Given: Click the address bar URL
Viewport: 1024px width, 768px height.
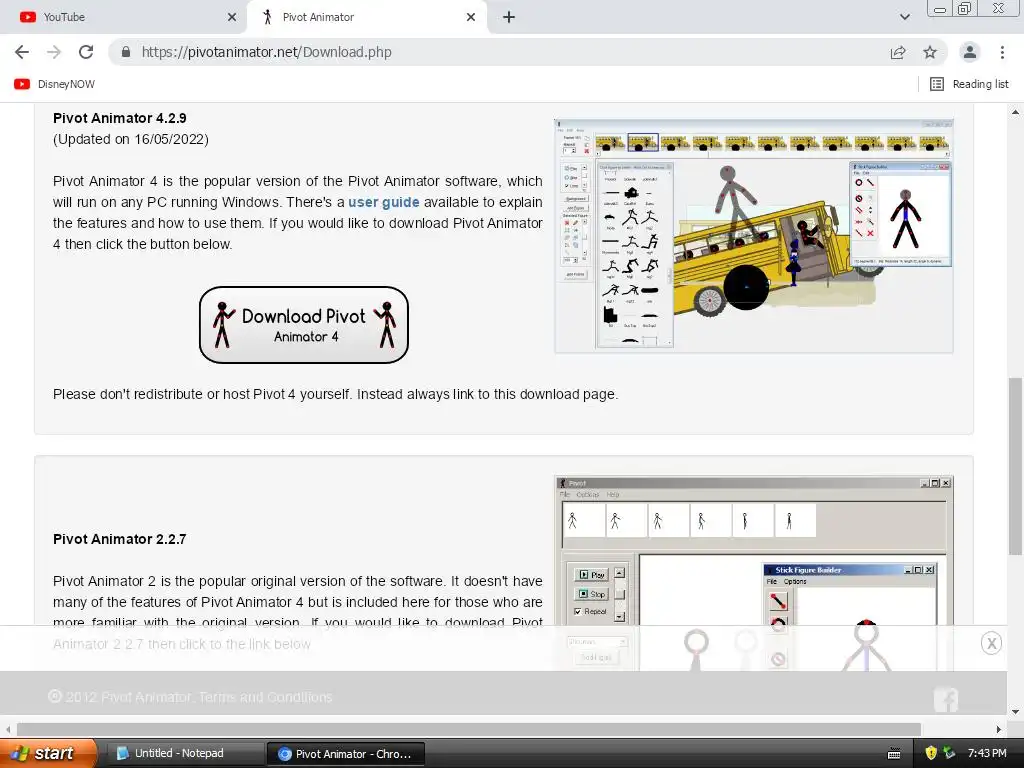Looking at the screenshot, I should [x=266, y=52].
